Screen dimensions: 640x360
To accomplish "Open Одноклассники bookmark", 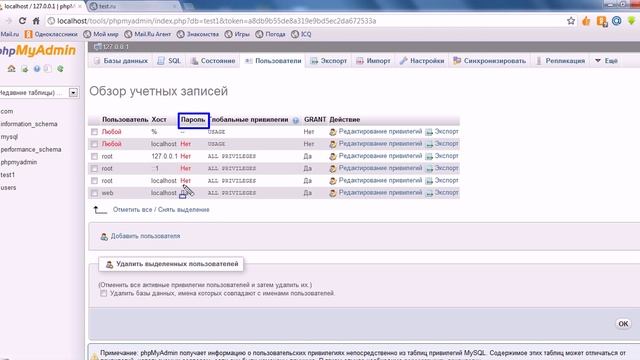I will [x=51, y=34].
